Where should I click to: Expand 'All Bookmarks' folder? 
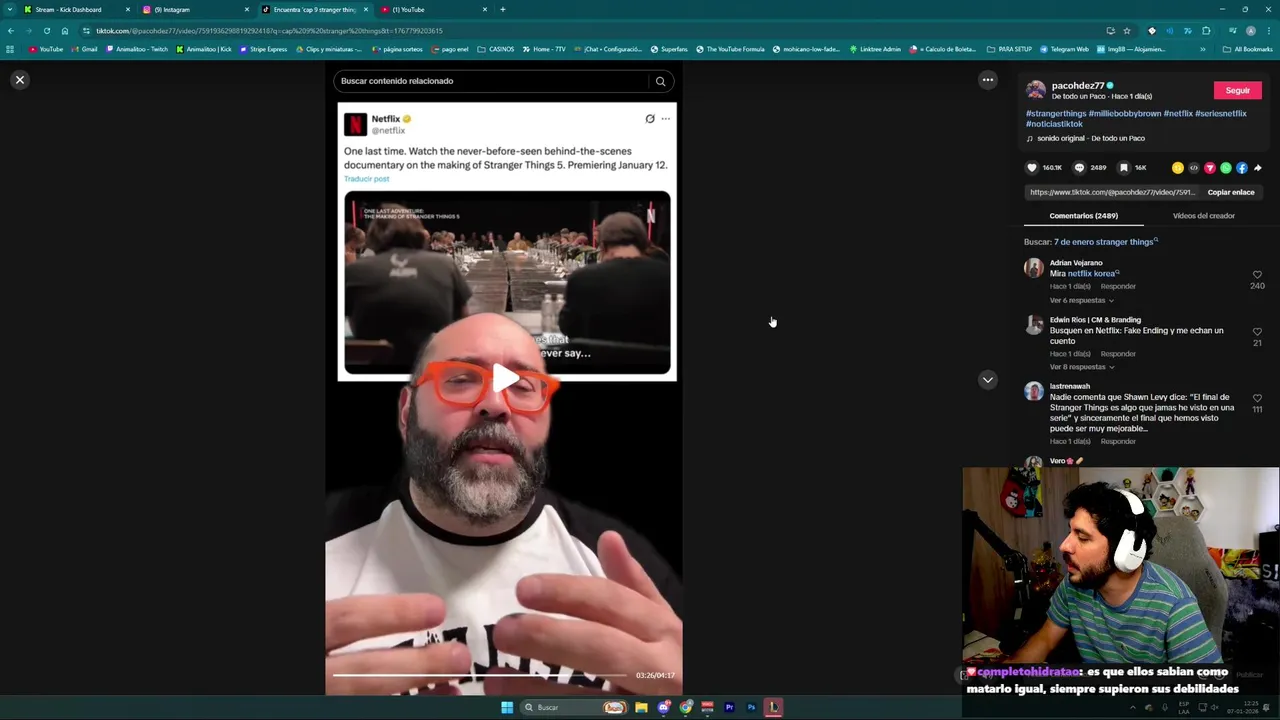click(1248, 49)
